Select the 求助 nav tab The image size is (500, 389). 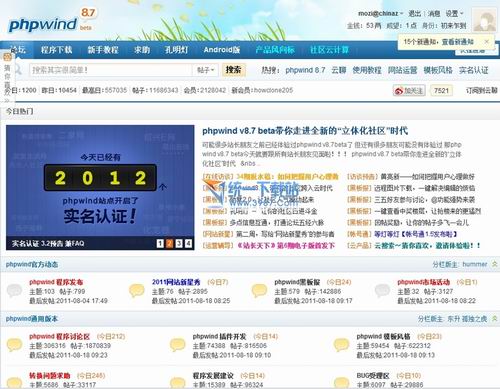tap(142, 50)
